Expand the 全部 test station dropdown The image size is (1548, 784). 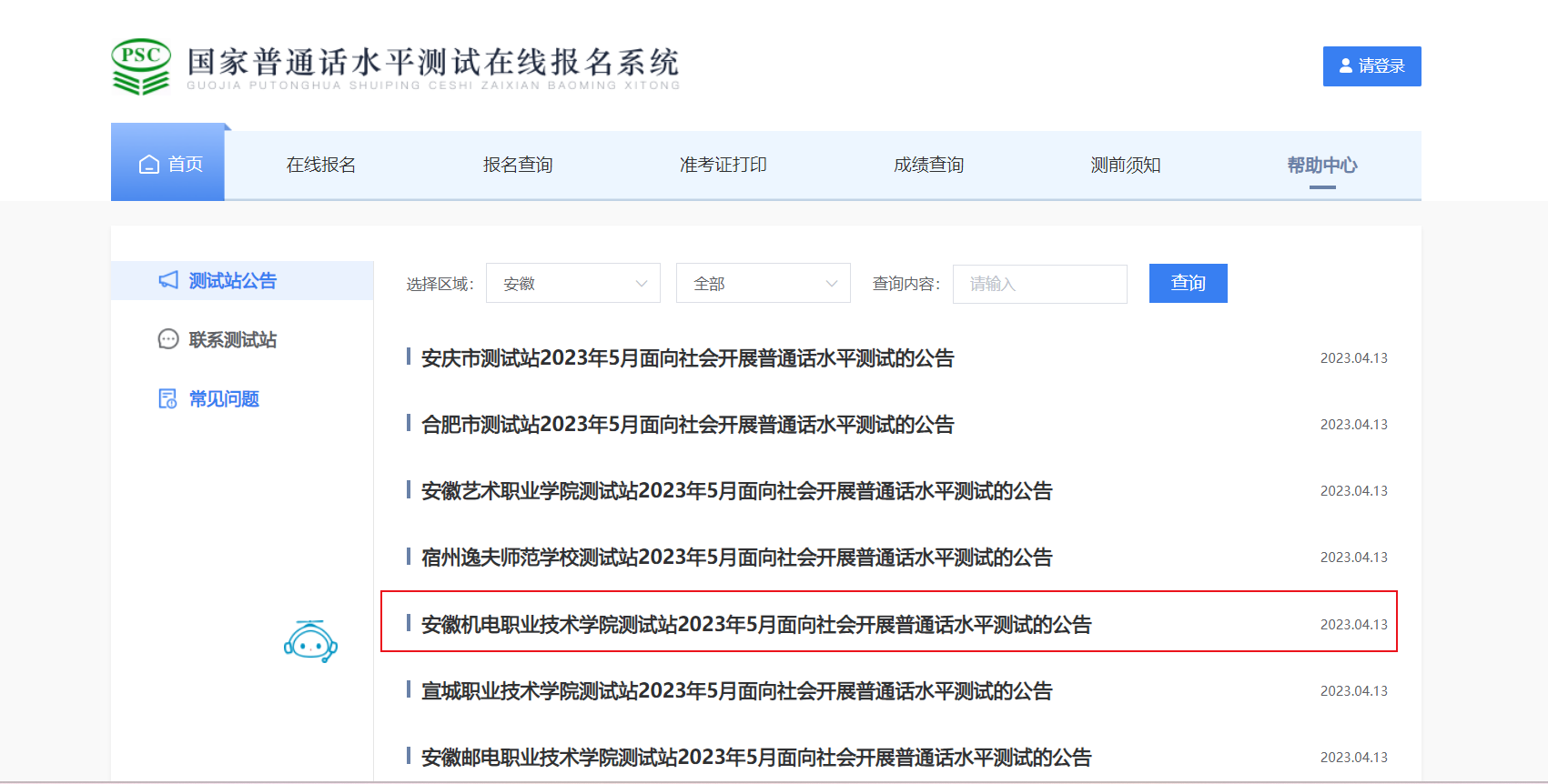(763, 284)
